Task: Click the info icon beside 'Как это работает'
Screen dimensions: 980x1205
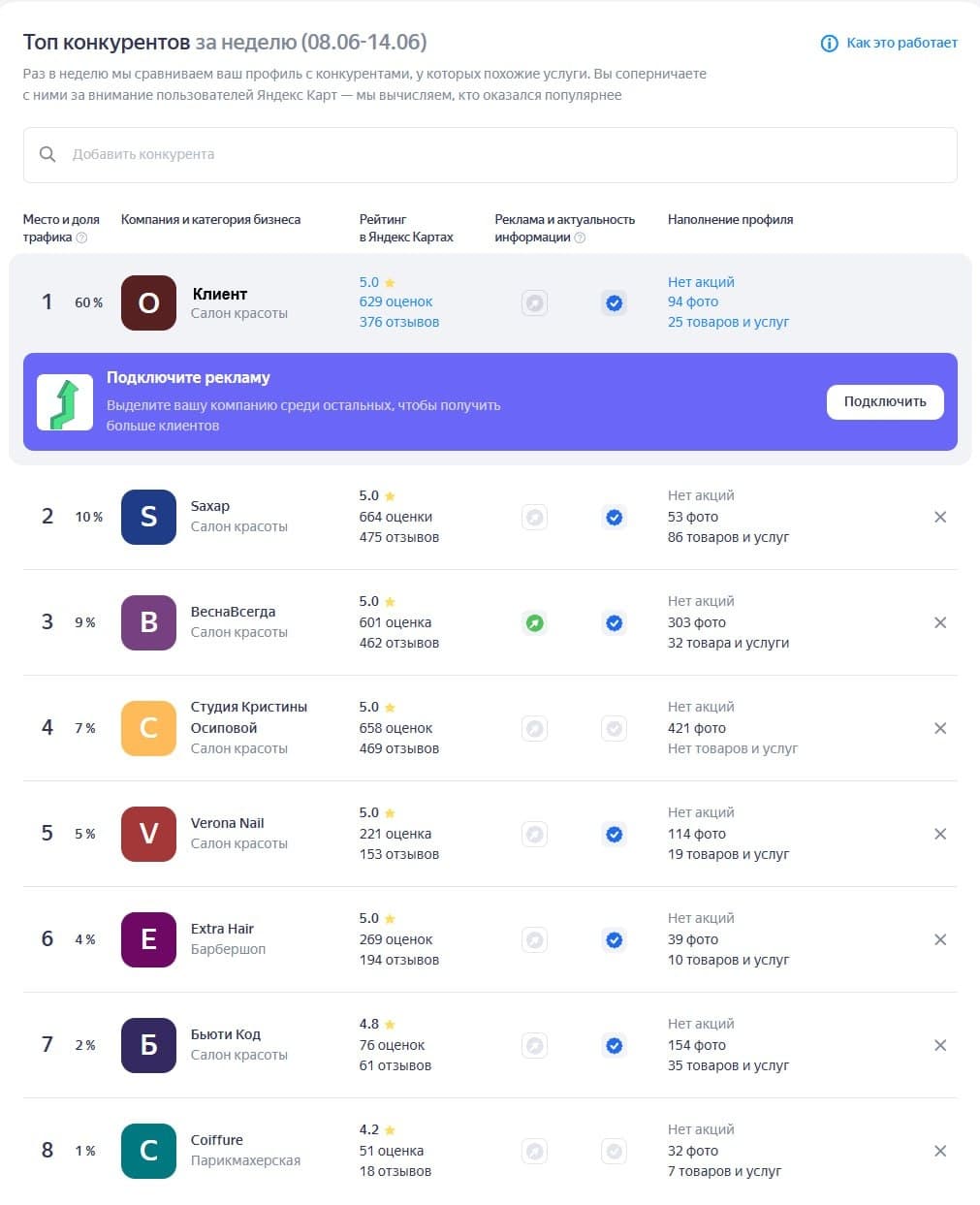Action: (829, 43)
